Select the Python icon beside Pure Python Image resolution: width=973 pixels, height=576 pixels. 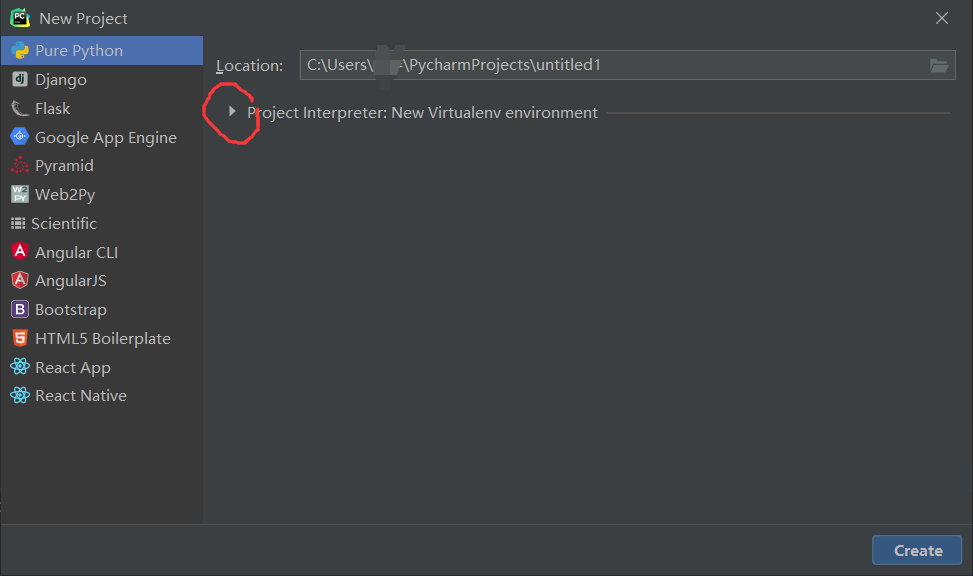tap(20, 50)
